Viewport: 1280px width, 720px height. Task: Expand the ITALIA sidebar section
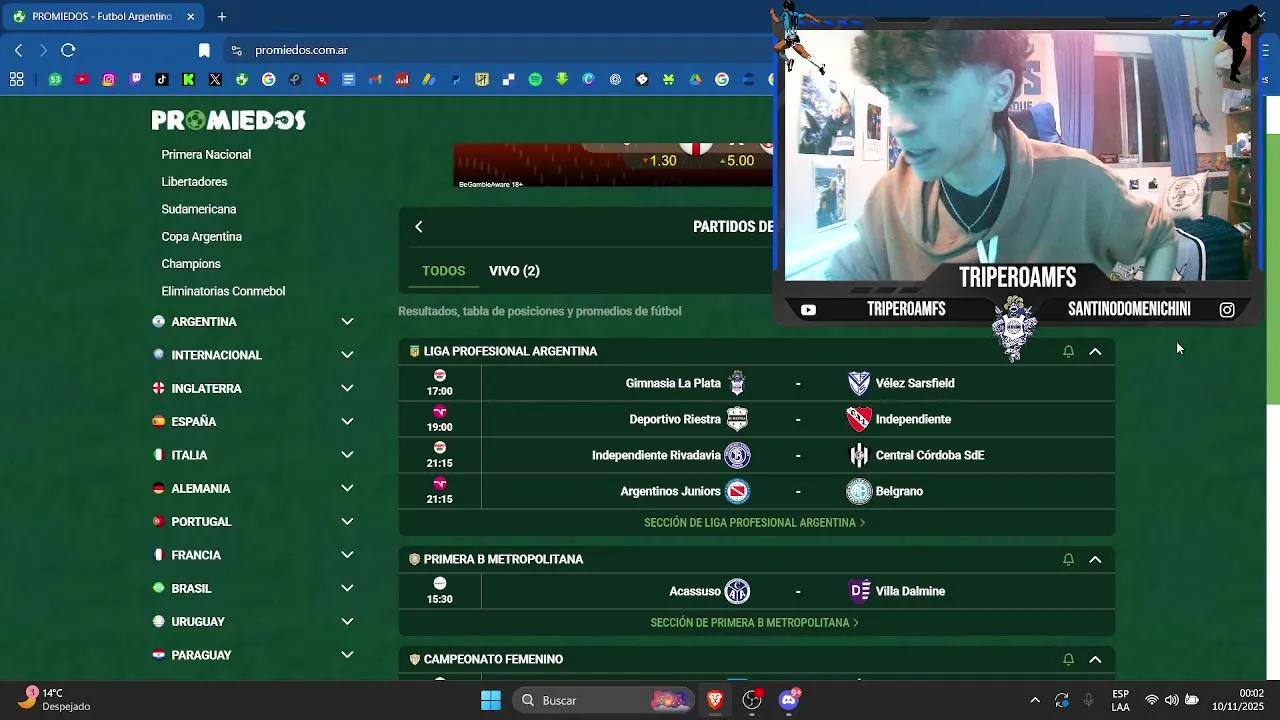[347, 455]
